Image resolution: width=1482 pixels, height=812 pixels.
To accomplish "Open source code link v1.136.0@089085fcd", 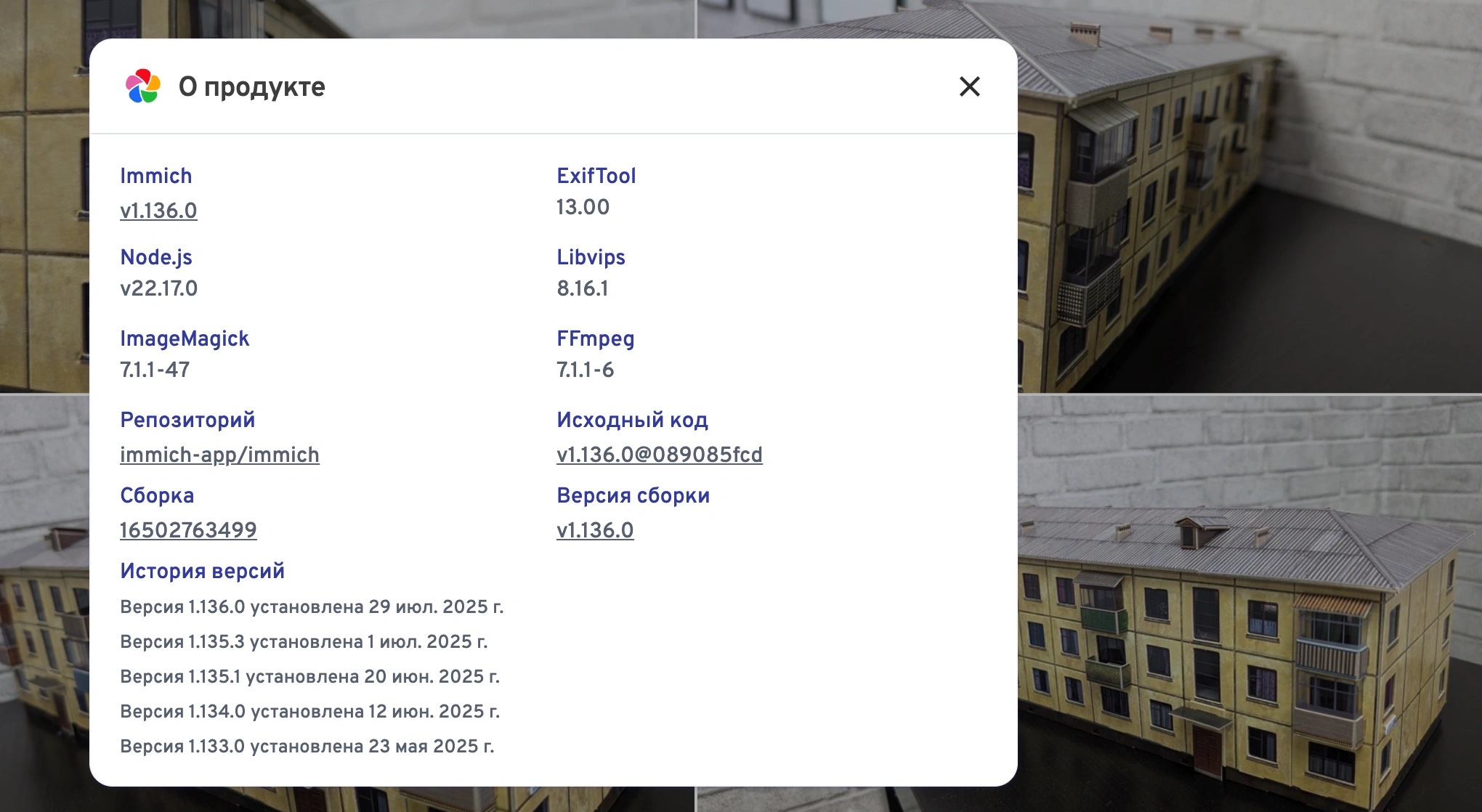I will [660, 455].
